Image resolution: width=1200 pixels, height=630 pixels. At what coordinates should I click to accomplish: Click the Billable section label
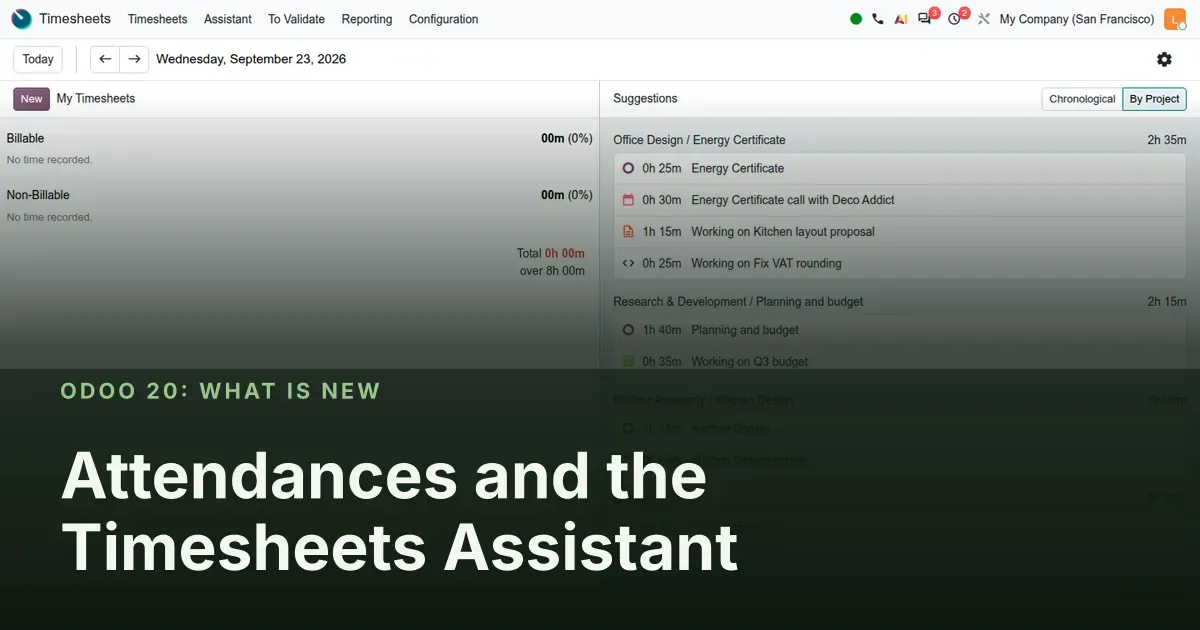pos(25,138)
